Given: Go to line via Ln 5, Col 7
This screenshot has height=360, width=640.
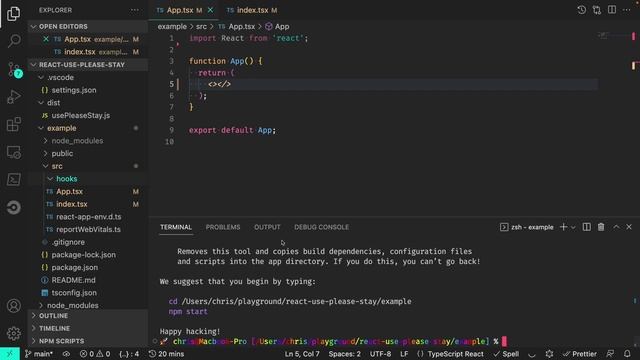Looking at the screenshot, I should (x=302, y=354).
